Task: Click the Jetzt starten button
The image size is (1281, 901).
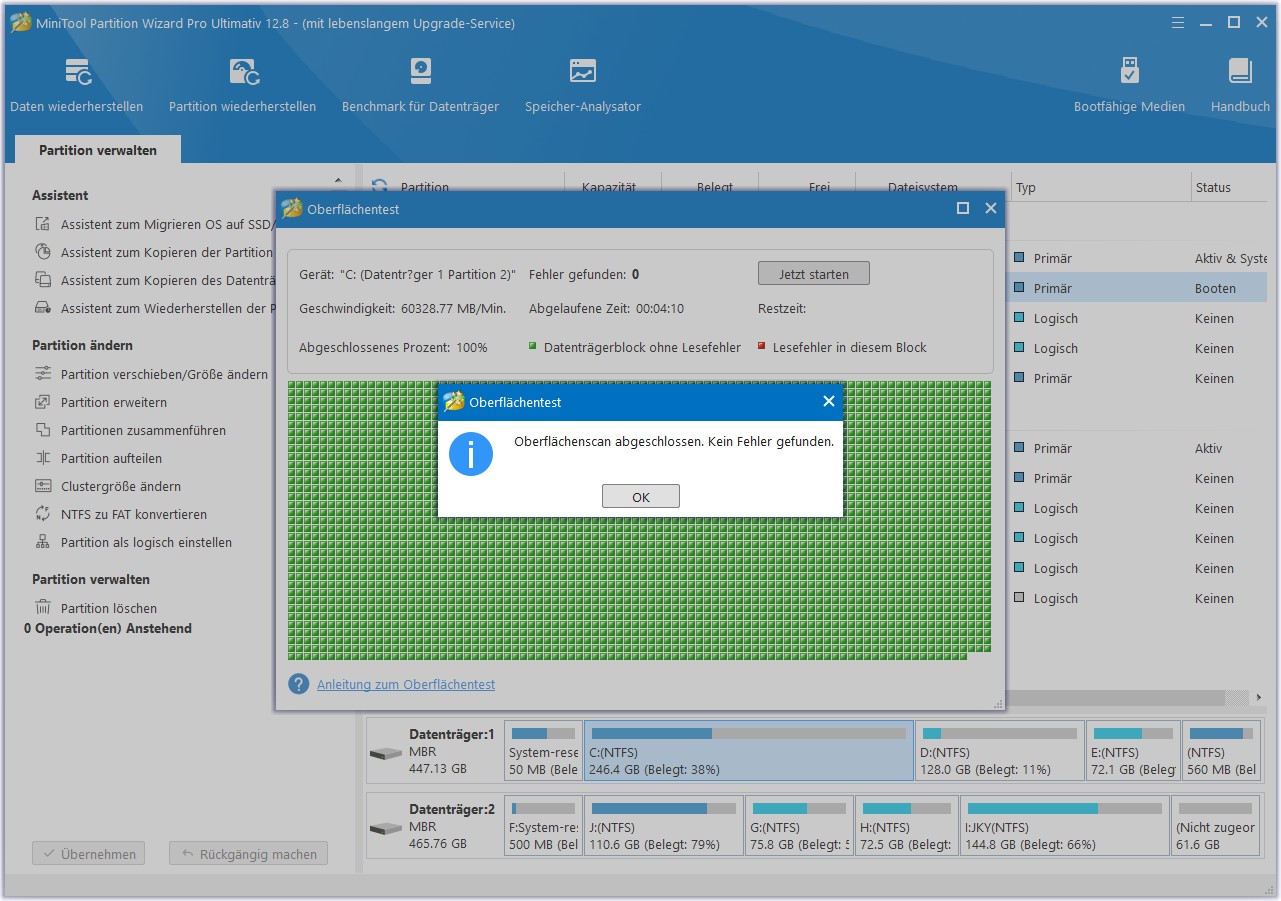Action: (x=814, y=274)
